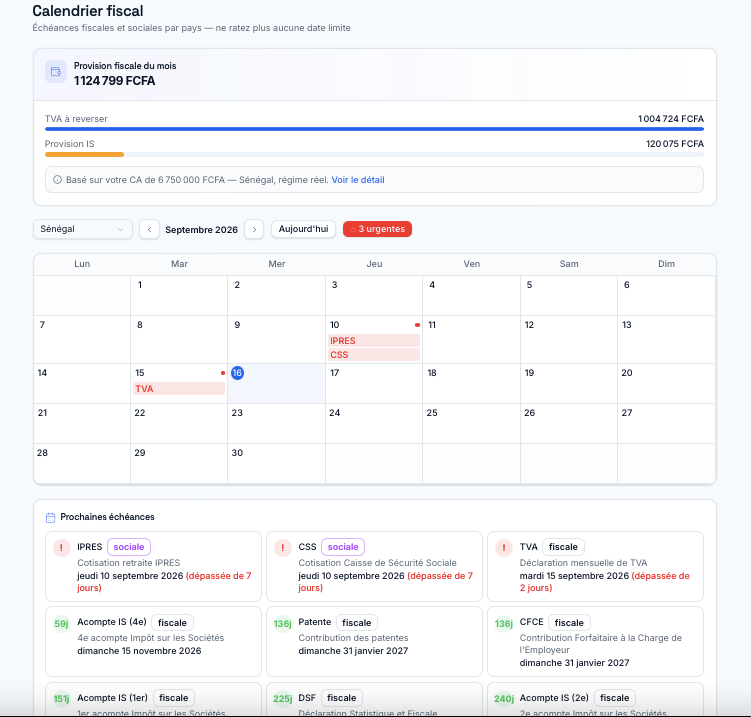Click the alert icon on the CSS card
This screenshot has width=751, height=717.
[x=283, y=547]
